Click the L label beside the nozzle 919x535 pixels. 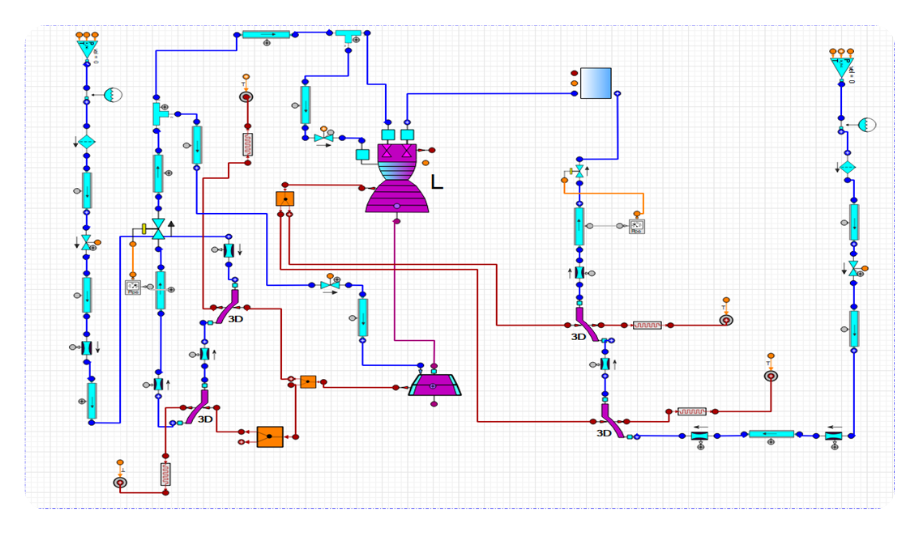coord(437,182)
